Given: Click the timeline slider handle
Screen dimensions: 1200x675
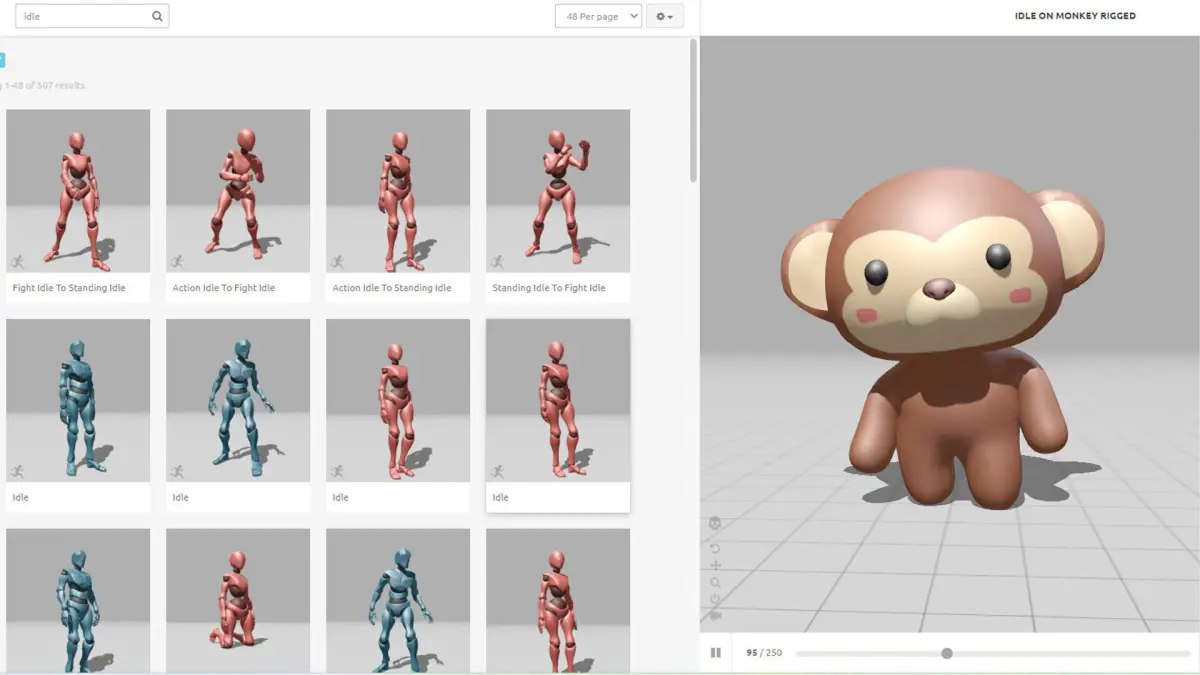Looking at the screenshot, I should 946,653.
